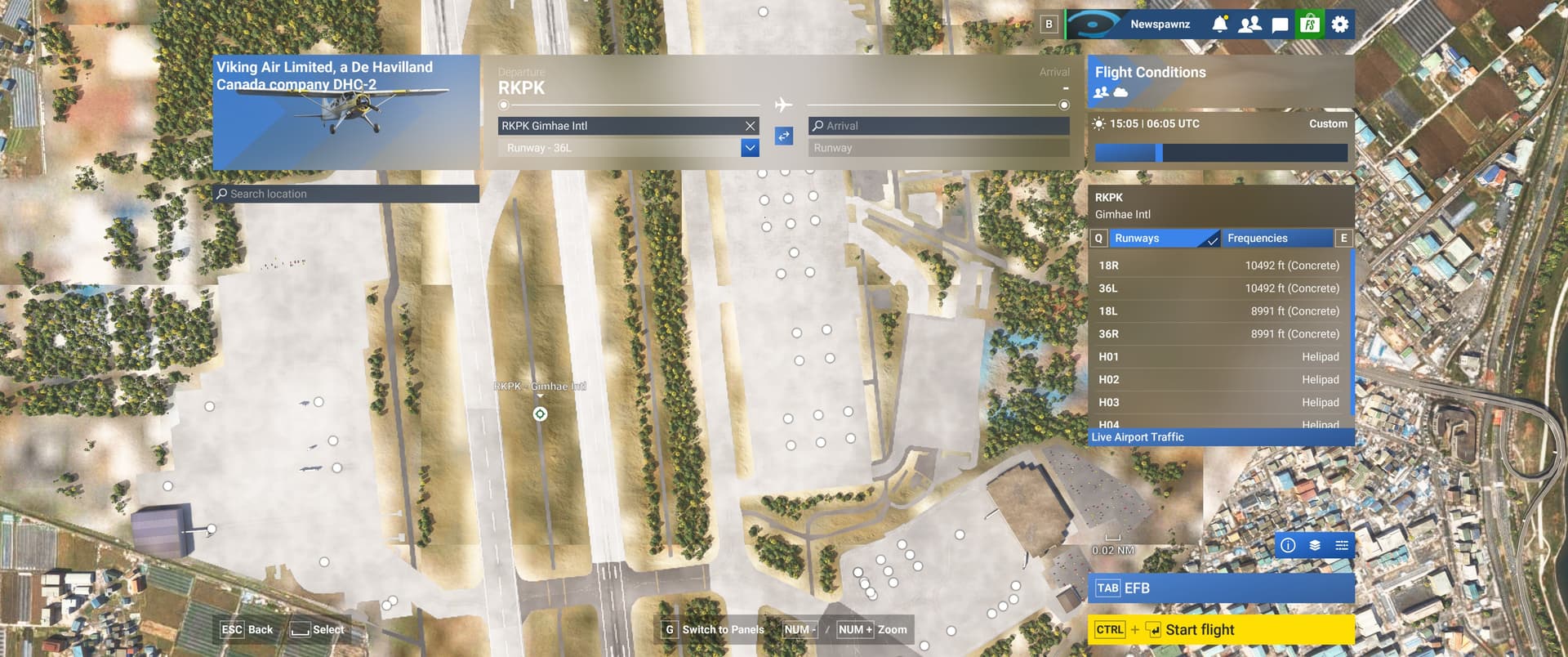The image size is (1568, 657).
Task: Open the map layers icon
Action: pyautogui.click(x=1315, y=545)
